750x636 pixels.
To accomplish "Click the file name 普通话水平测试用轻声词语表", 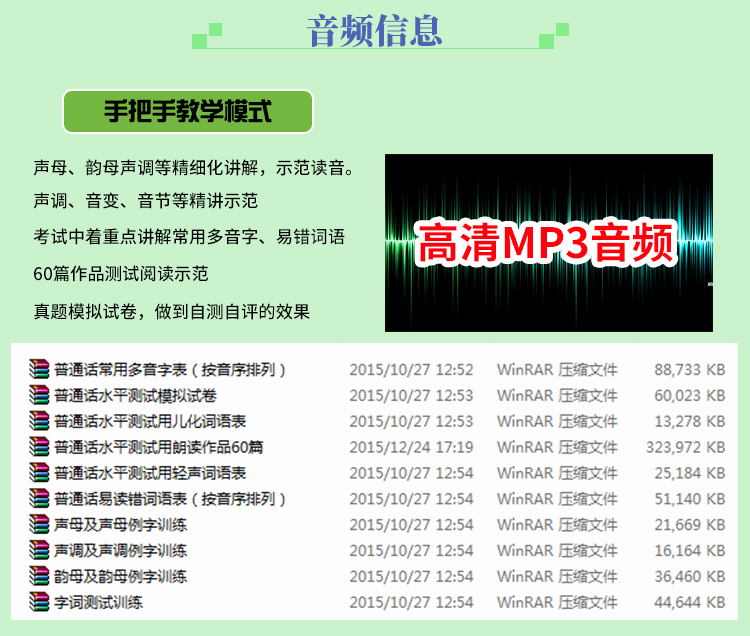I will 150,473.
